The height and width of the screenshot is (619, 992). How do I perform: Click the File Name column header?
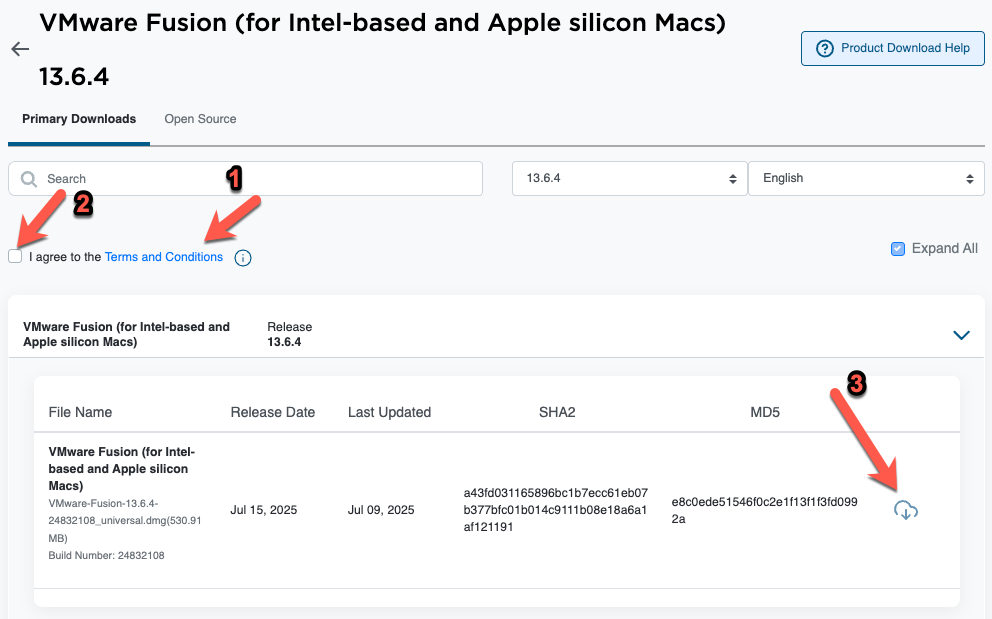80,412
